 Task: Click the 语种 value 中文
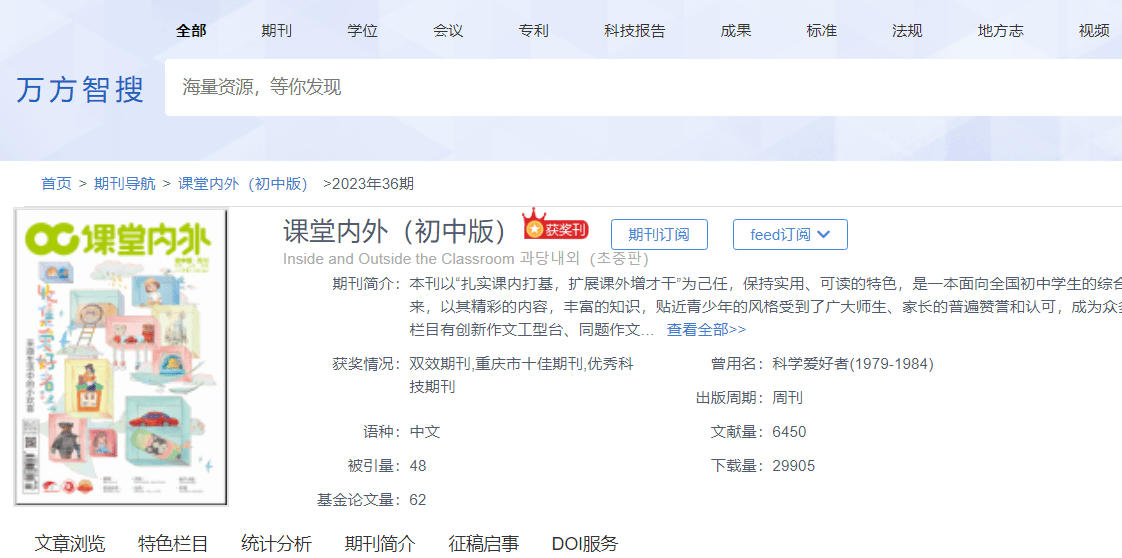(x=425, y=432)
